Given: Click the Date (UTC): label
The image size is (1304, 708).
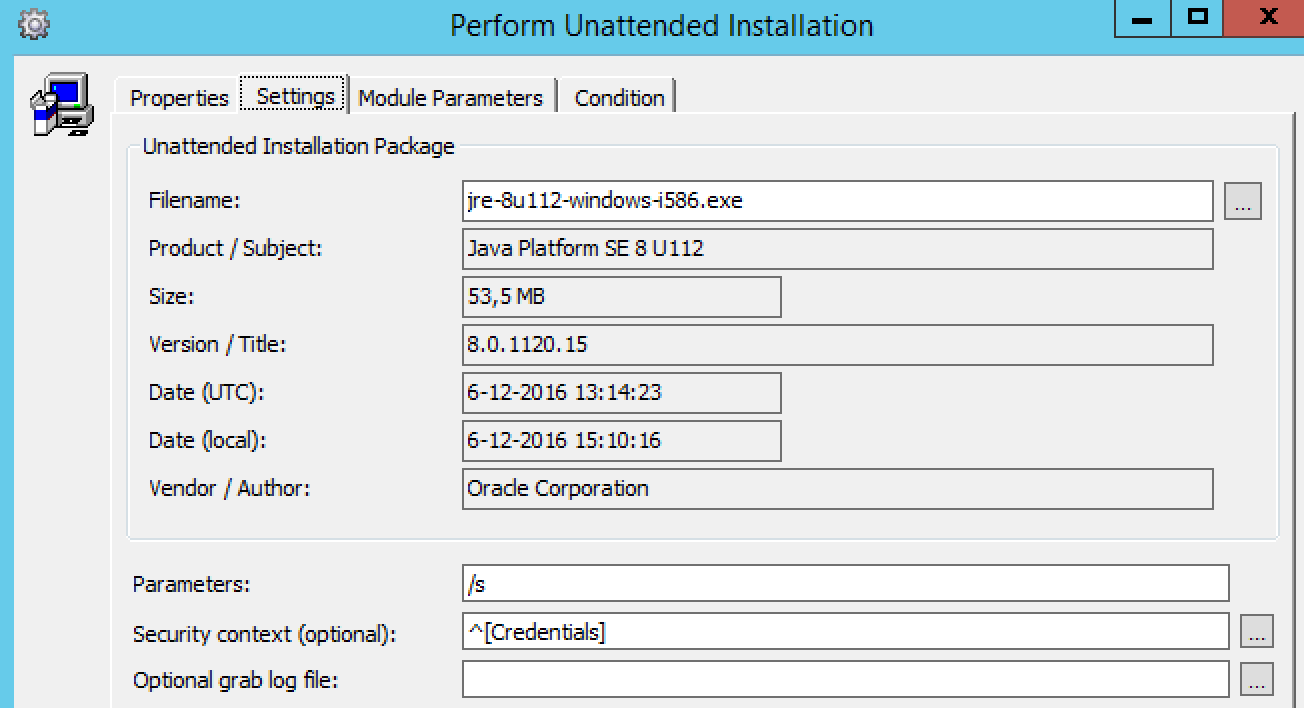Looking at the screenshot, I should tap(206, 393).
